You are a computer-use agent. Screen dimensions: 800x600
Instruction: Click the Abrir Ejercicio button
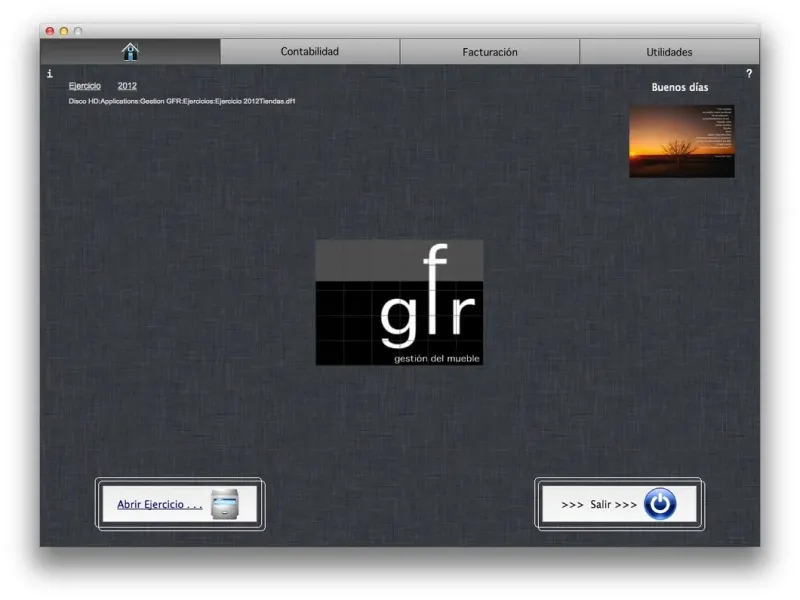click(x=180, y=504)
